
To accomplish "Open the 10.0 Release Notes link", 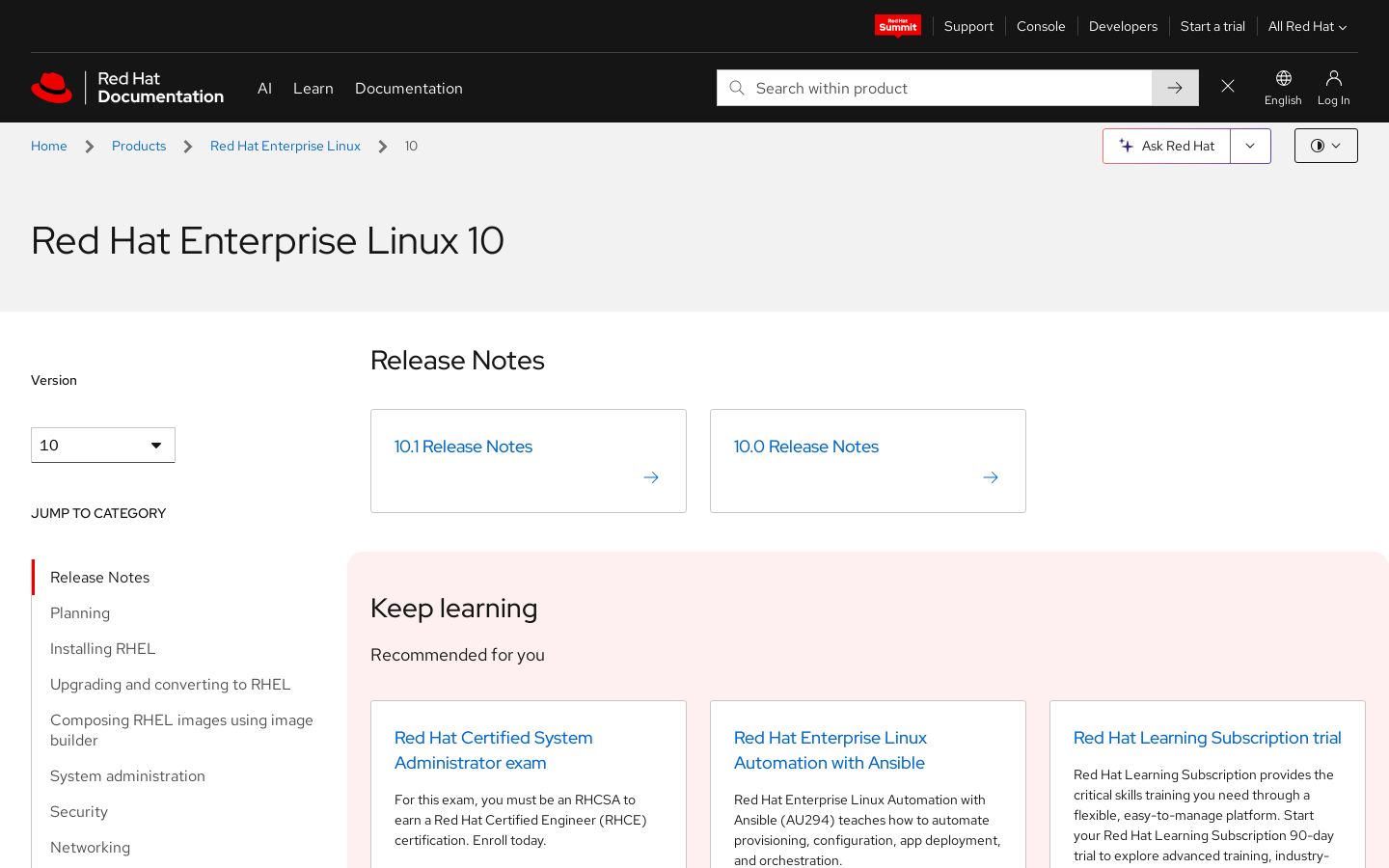I will click(x=806, y=447).
